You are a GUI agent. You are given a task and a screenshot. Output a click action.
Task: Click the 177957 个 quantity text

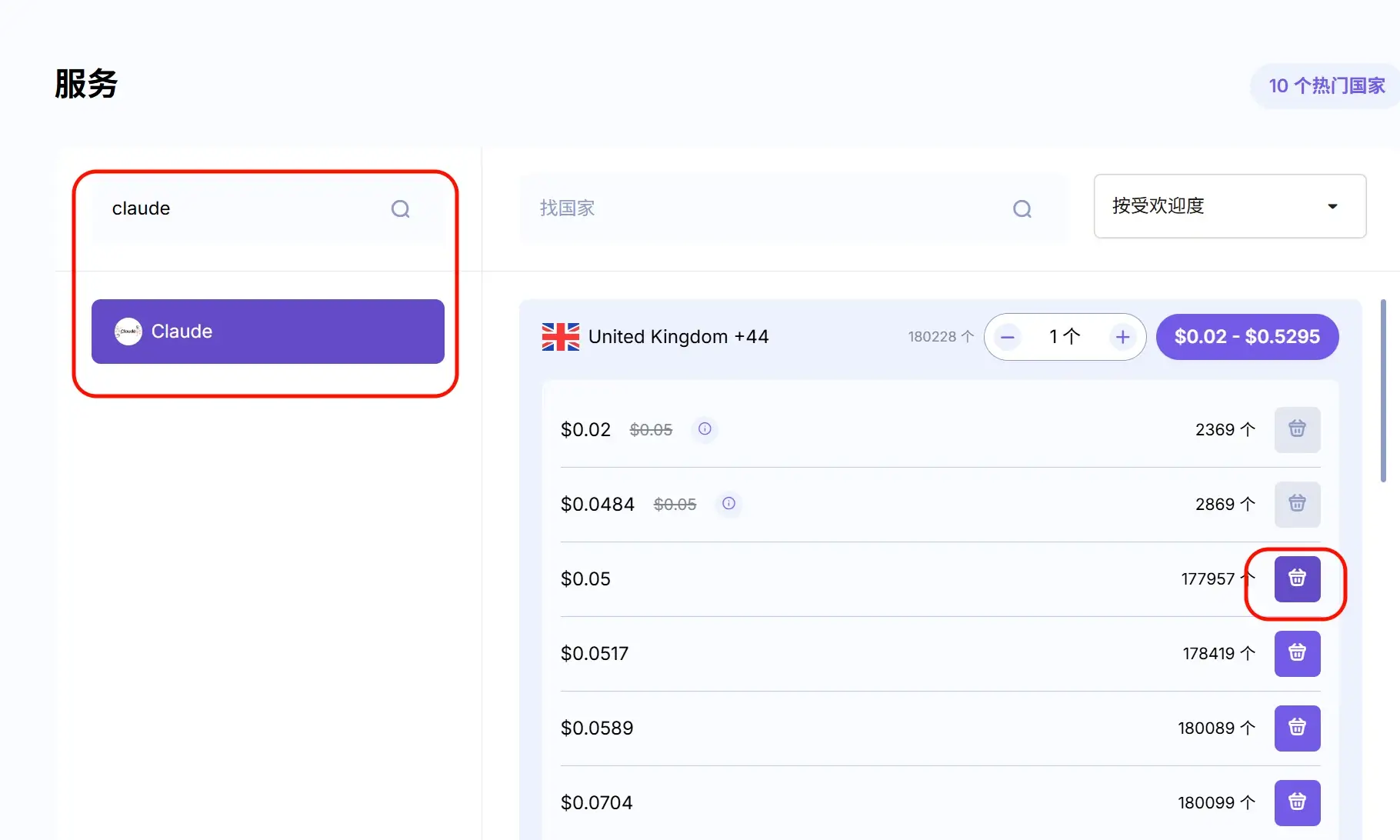(x=1218, y=578)
